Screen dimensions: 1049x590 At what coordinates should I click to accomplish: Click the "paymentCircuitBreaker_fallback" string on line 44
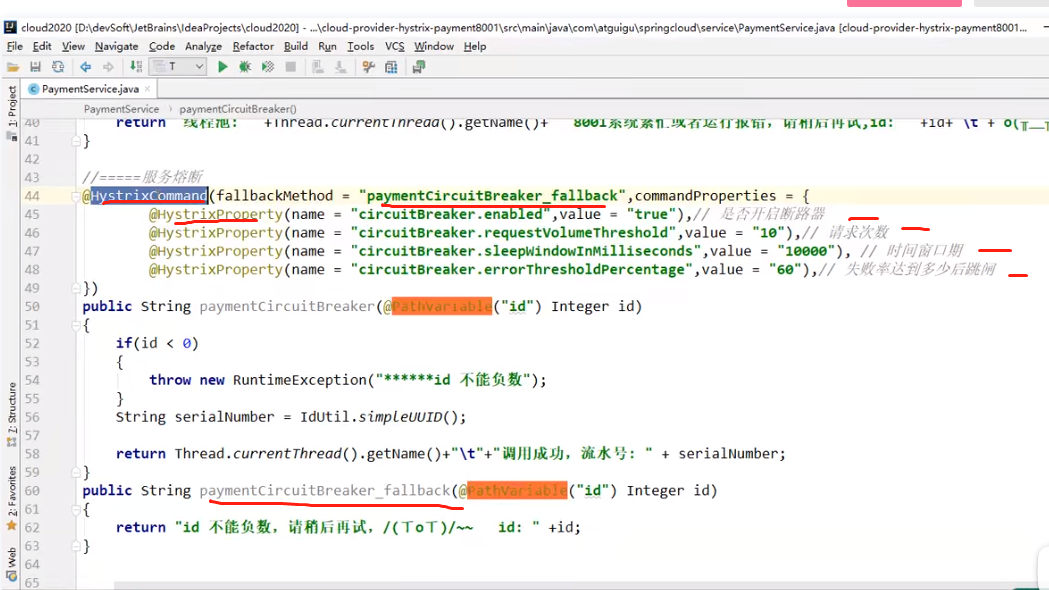[492, 196]
